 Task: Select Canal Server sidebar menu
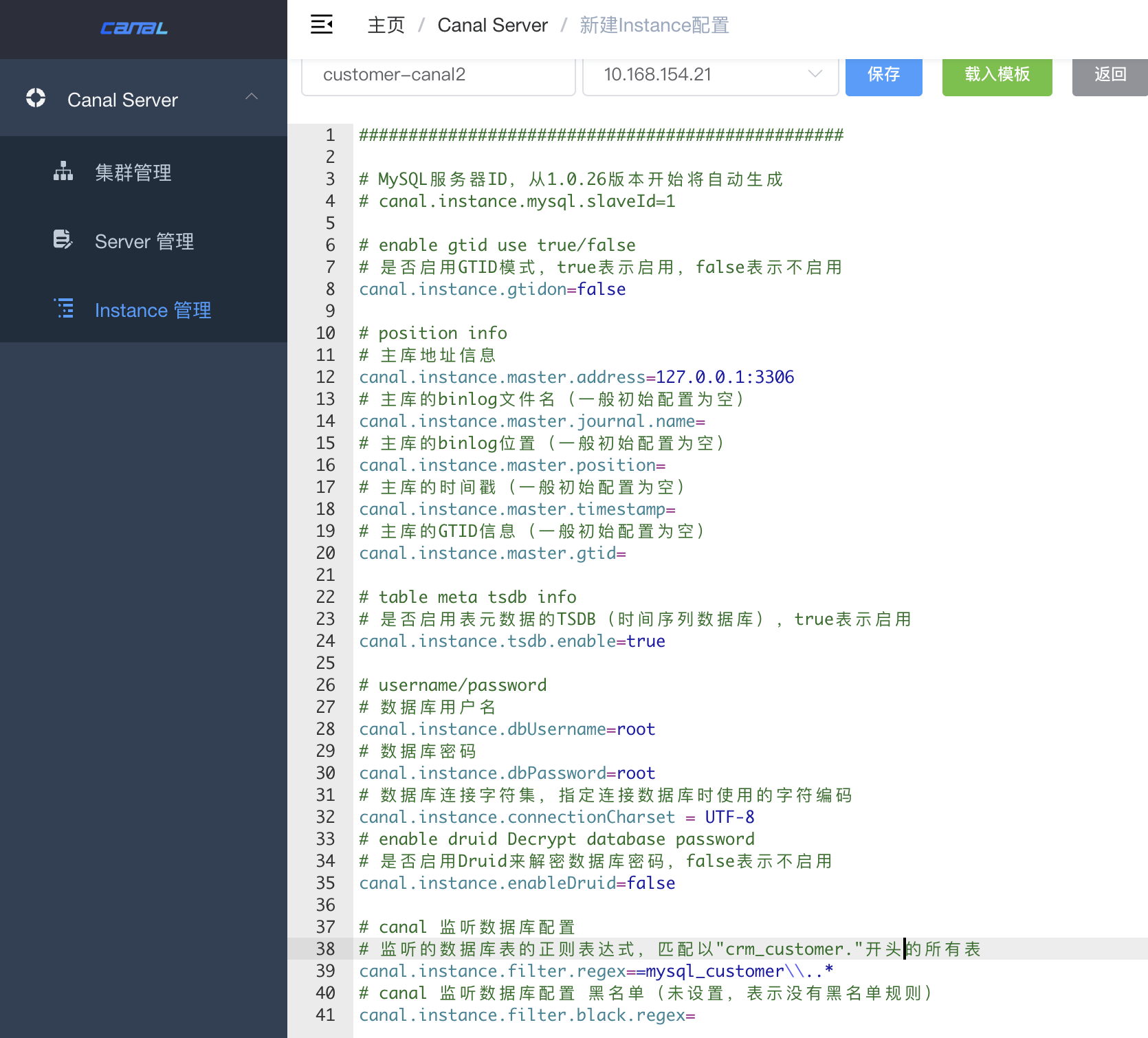[x=144, y=98]
